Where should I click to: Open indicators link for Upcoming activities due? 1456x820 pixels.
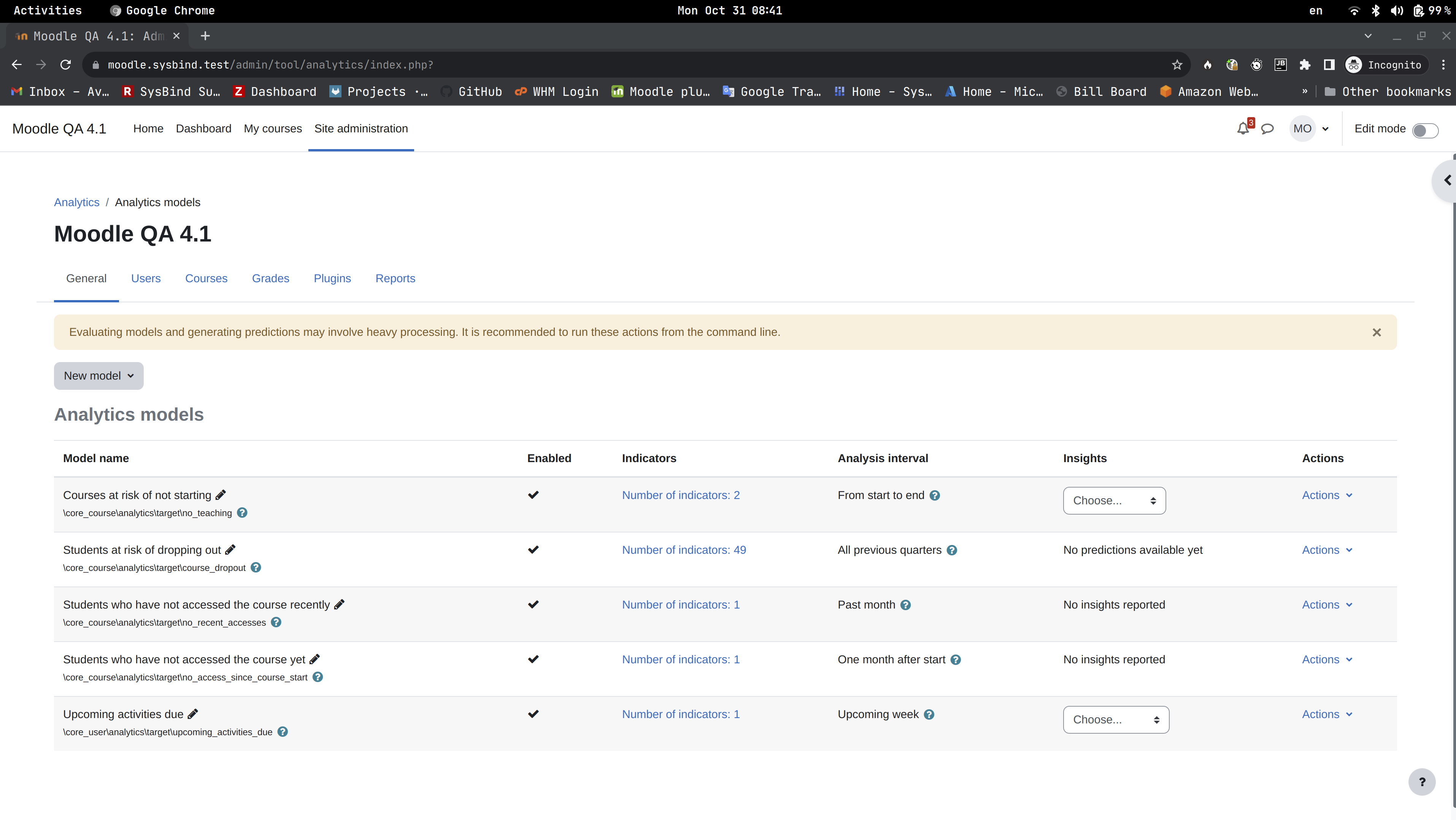pyautogui.click(x=681, y=715)
